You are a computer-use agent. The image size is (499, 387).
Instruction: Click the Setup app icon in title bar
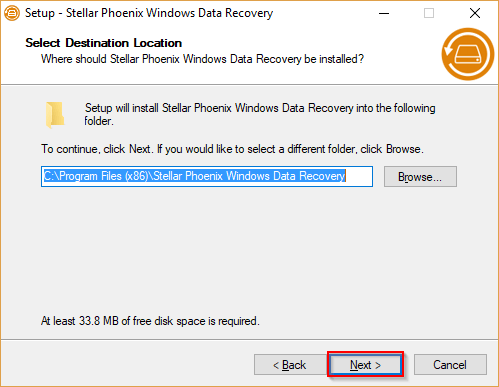click(x=12, y=13)
